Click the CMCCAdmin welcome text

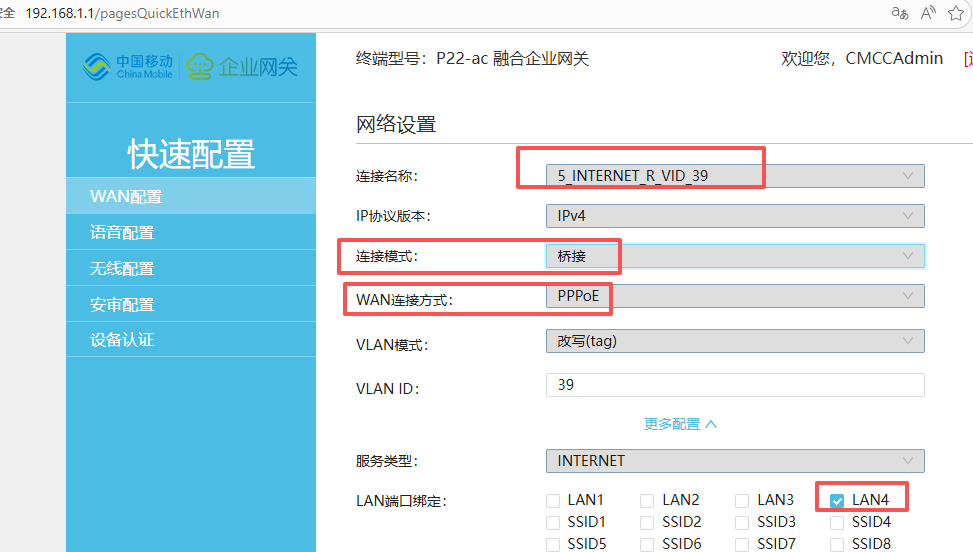pos(862,58)
